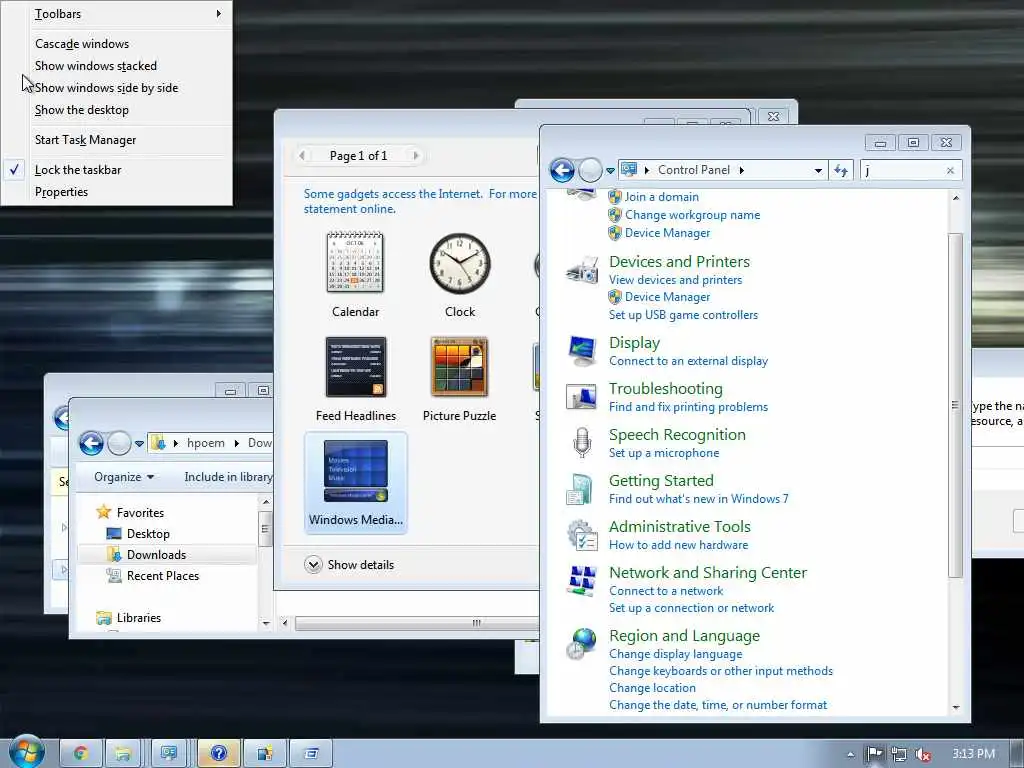Open recent locations dropdown in Explorer
The height and width of the screenshot is (768, 1024).
[139, 443]
